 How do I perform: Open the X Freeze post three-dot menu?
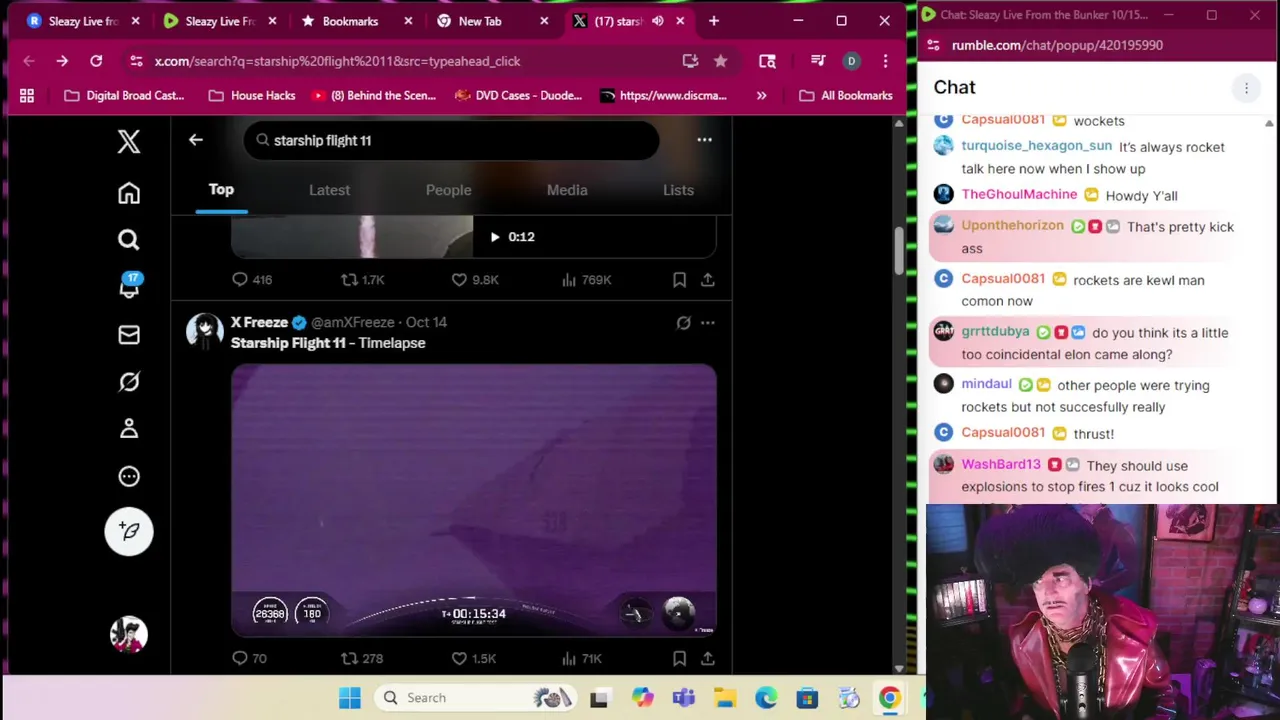click(x=708, y=323)
